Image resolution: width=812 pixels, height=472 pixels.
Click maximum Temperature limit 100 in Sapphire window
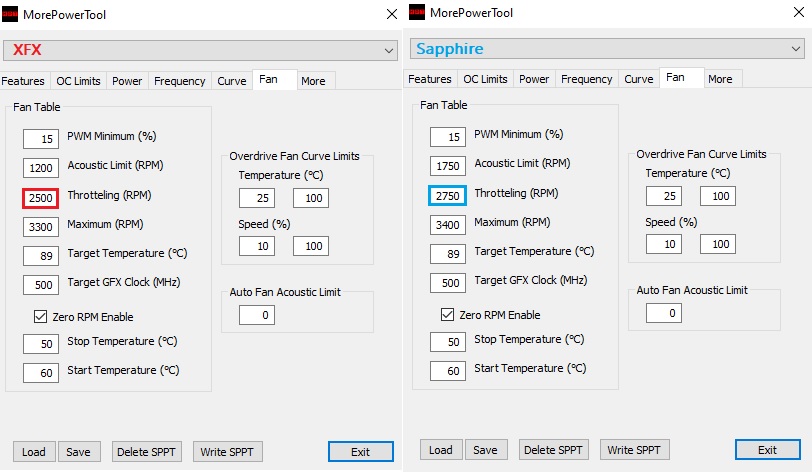point(718,196)
